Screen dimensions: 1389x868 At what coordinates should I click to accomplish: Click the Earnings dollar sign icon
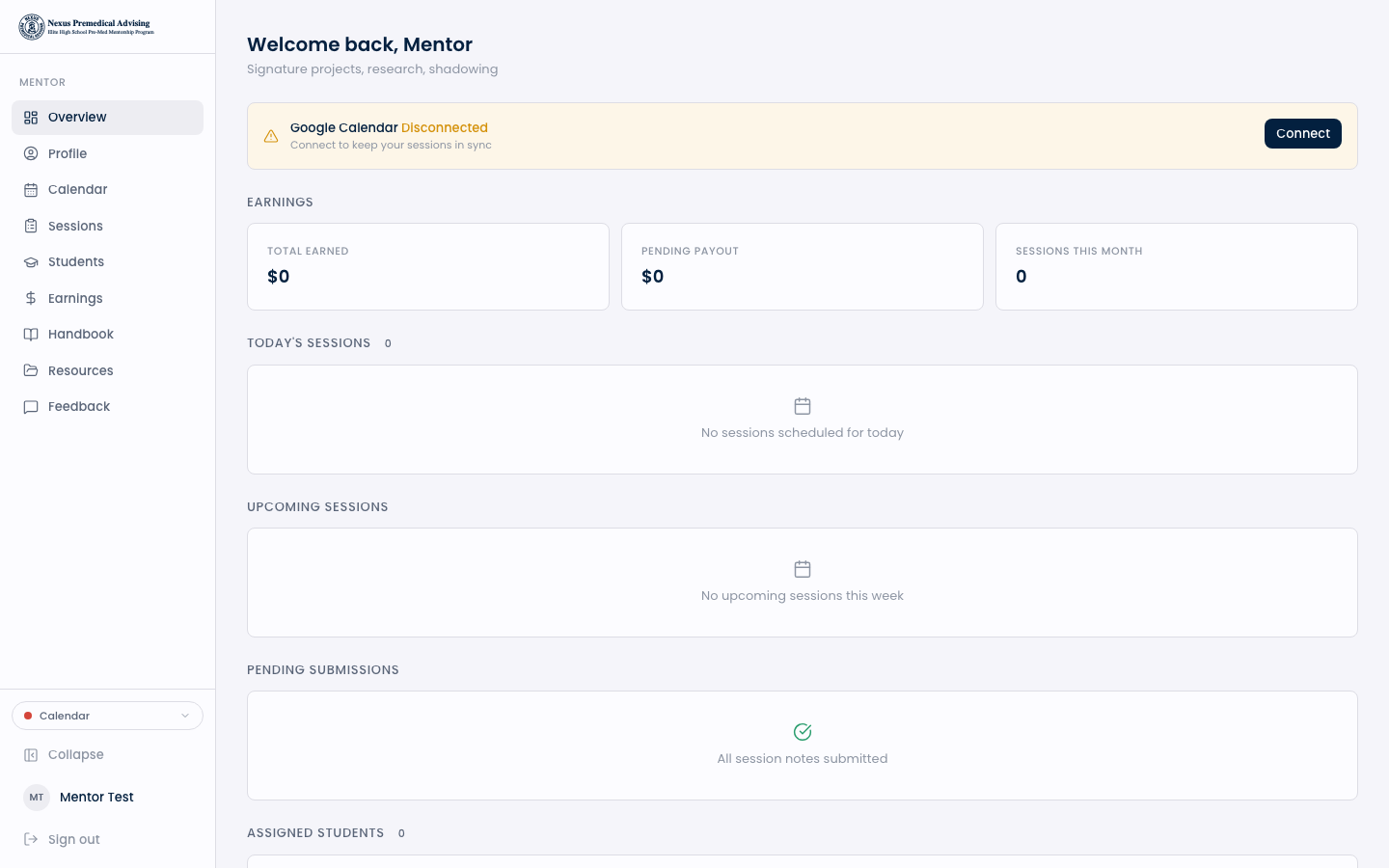(x=31, y=298)
